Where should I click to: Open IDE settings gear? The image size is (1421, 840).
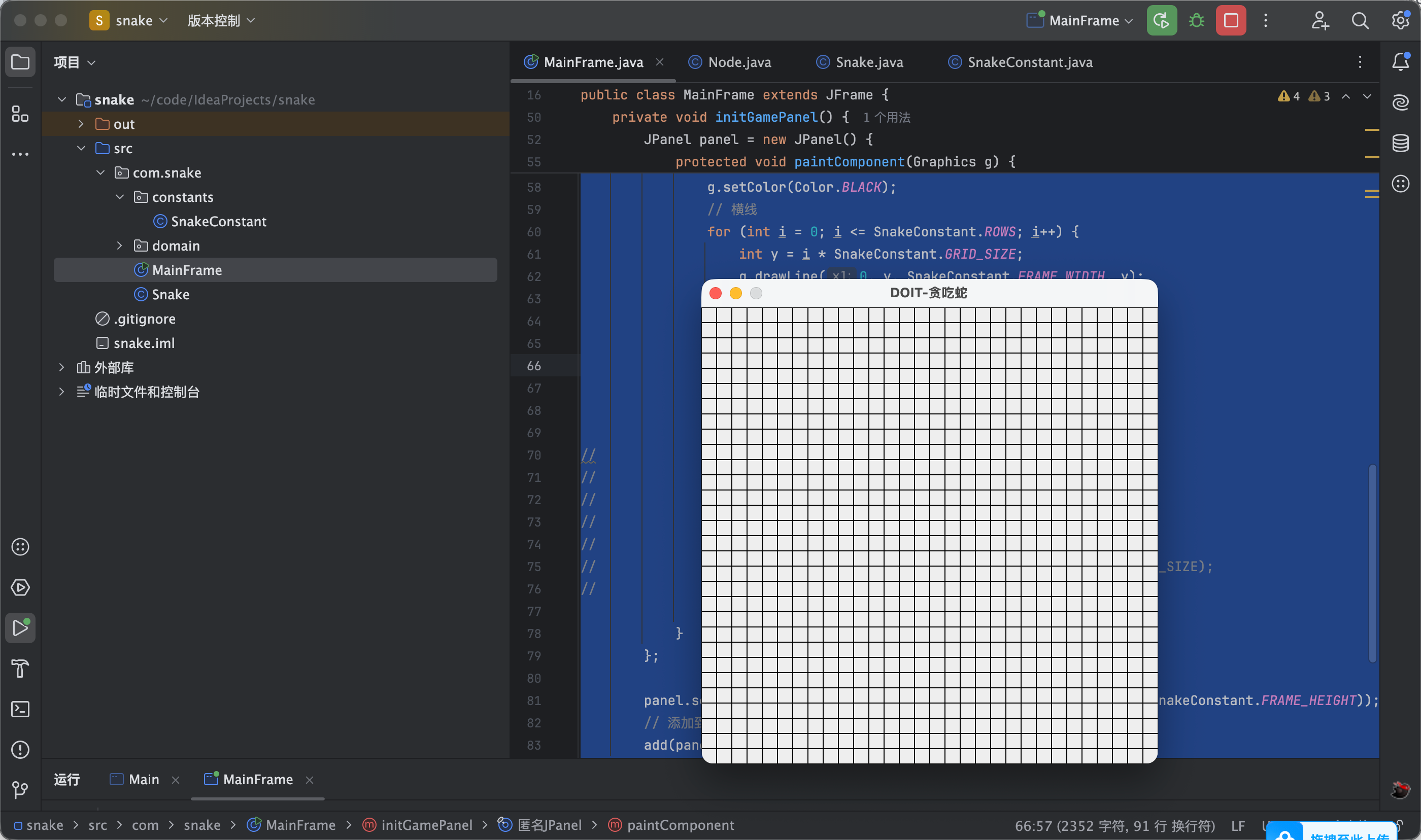[1400, 20]
